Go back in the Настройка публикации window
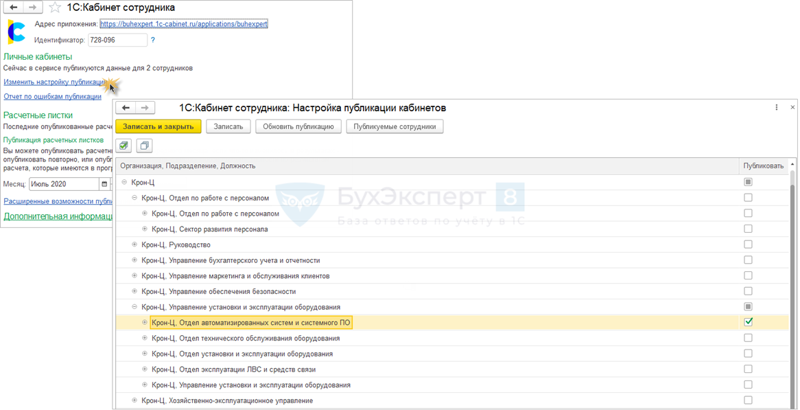800x410 pixels. [x=126, y=108]
